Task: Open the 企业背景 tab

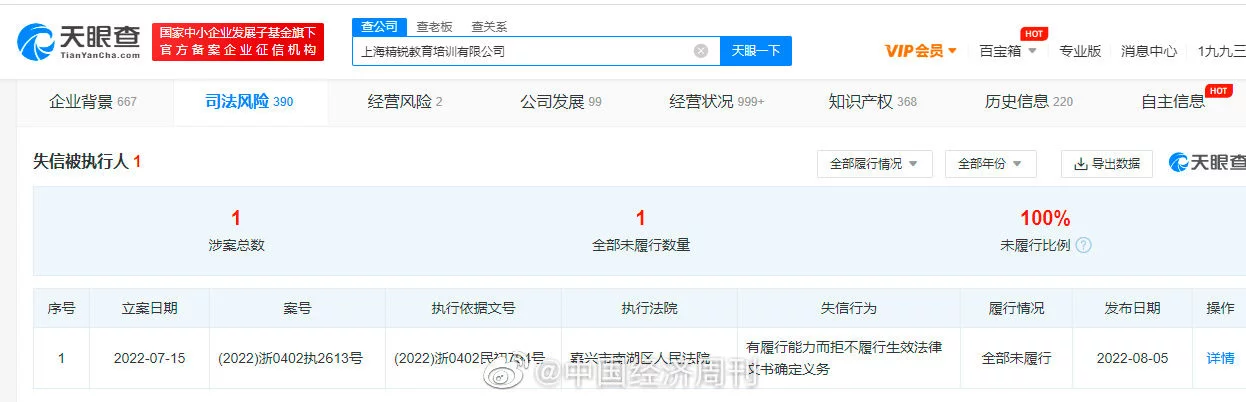Action: tap(93, 102)
